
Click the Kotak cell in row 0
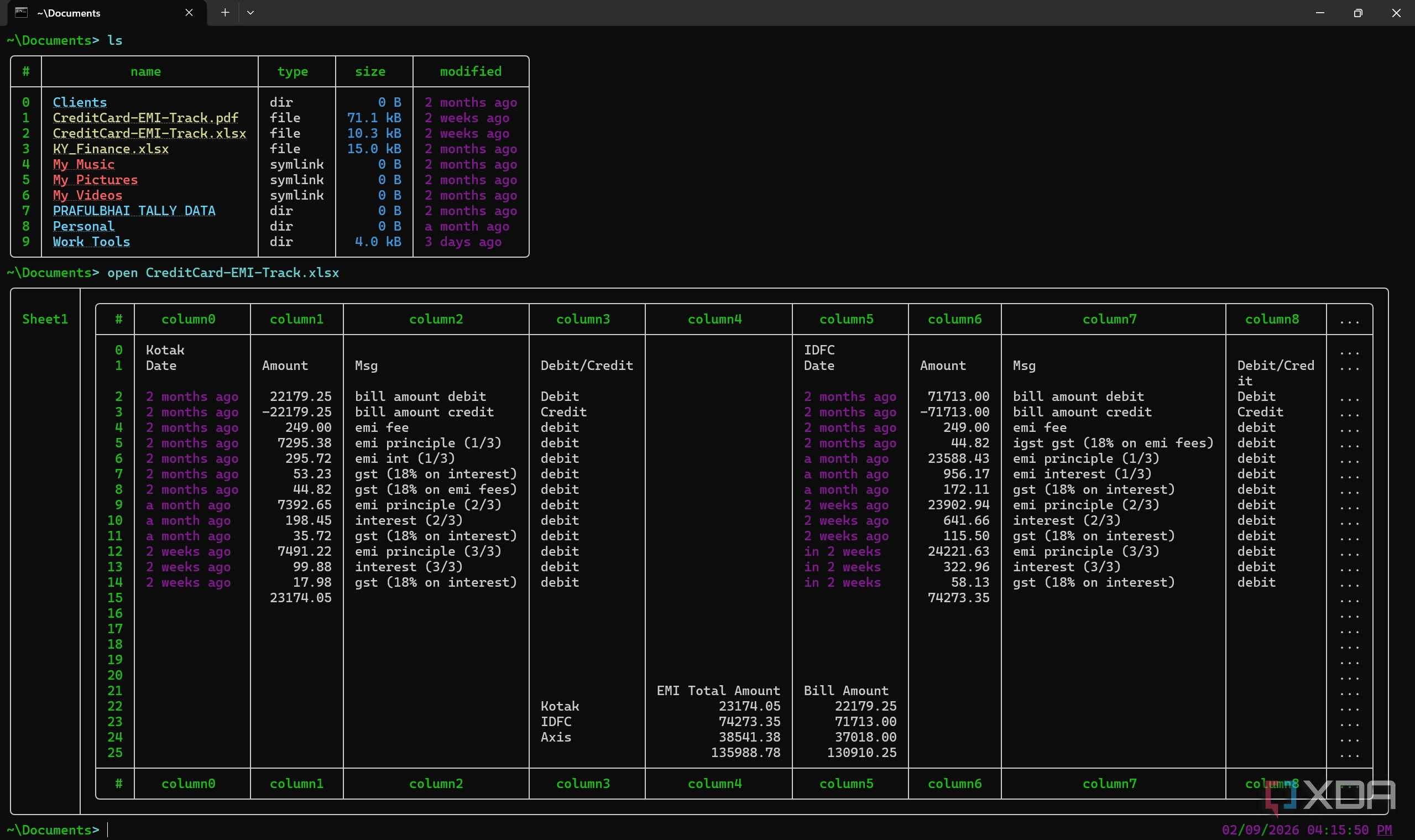tap(165, 350)
